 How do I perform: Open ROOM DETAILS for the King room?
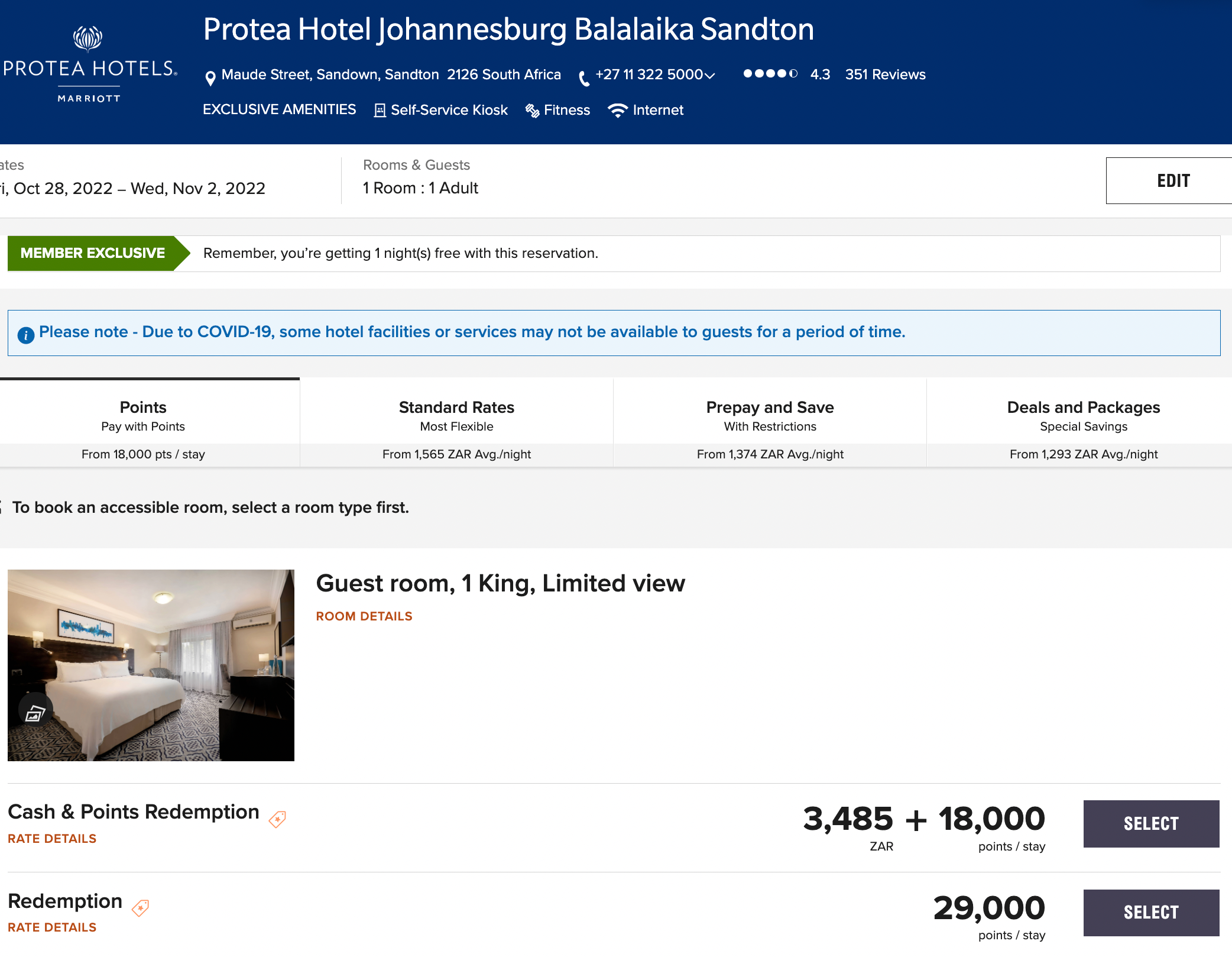(364, 616)
